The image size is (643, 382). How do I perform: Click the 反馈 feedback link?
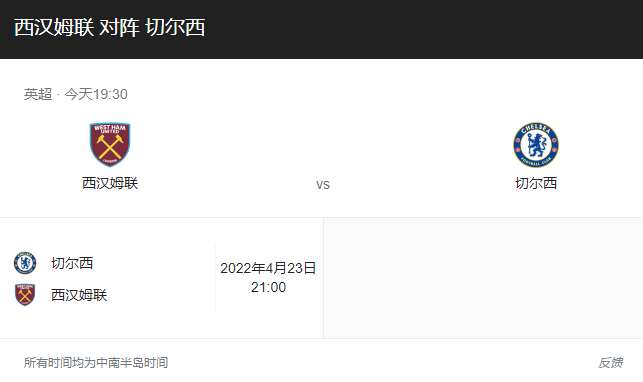(x=610, y=363)
